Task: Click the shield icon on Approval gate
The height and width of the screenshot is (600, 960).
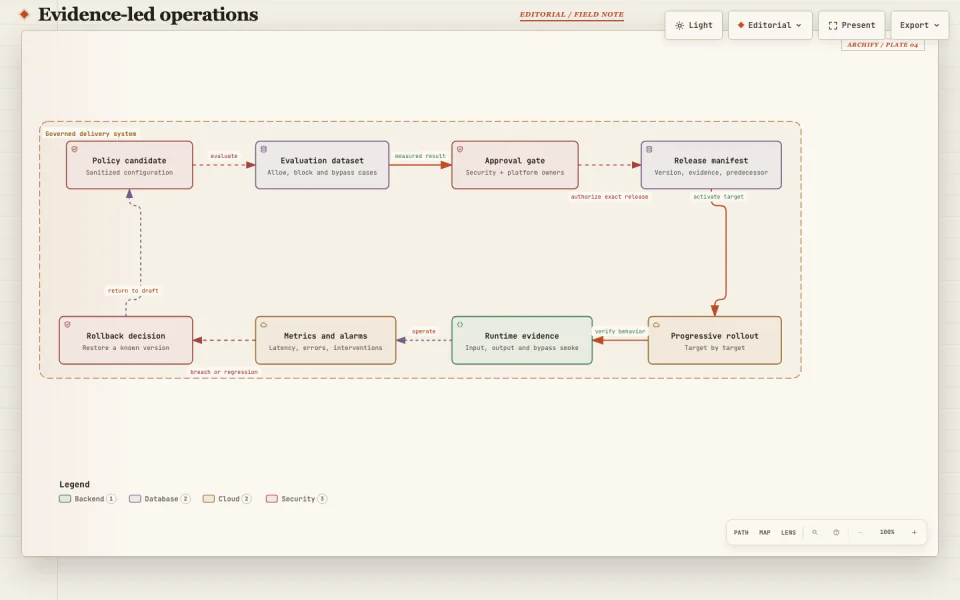Action: (460, 149)
